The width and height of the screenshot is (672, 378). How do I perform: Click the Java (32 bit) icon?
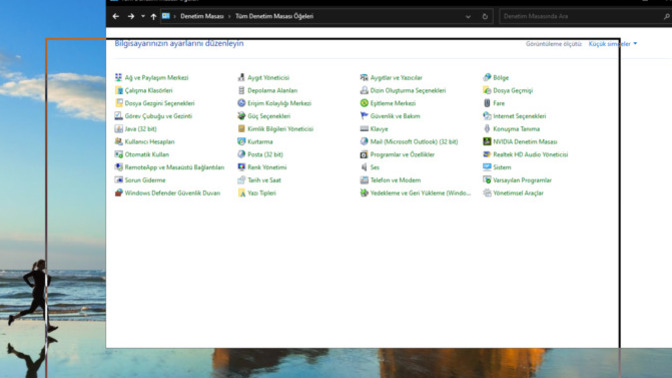[119, 129]
